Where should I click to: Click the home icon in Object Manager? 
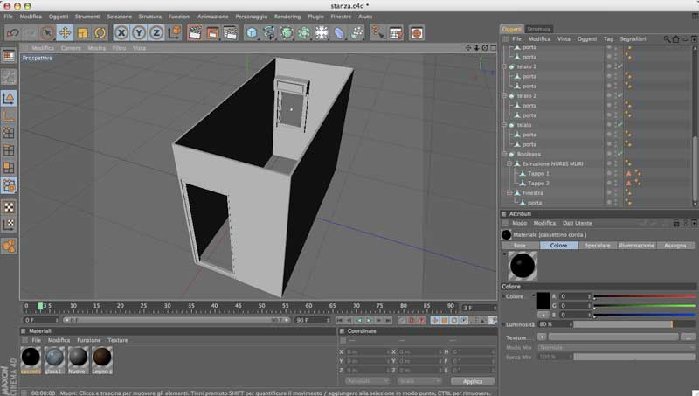click(x=676, y=39)
